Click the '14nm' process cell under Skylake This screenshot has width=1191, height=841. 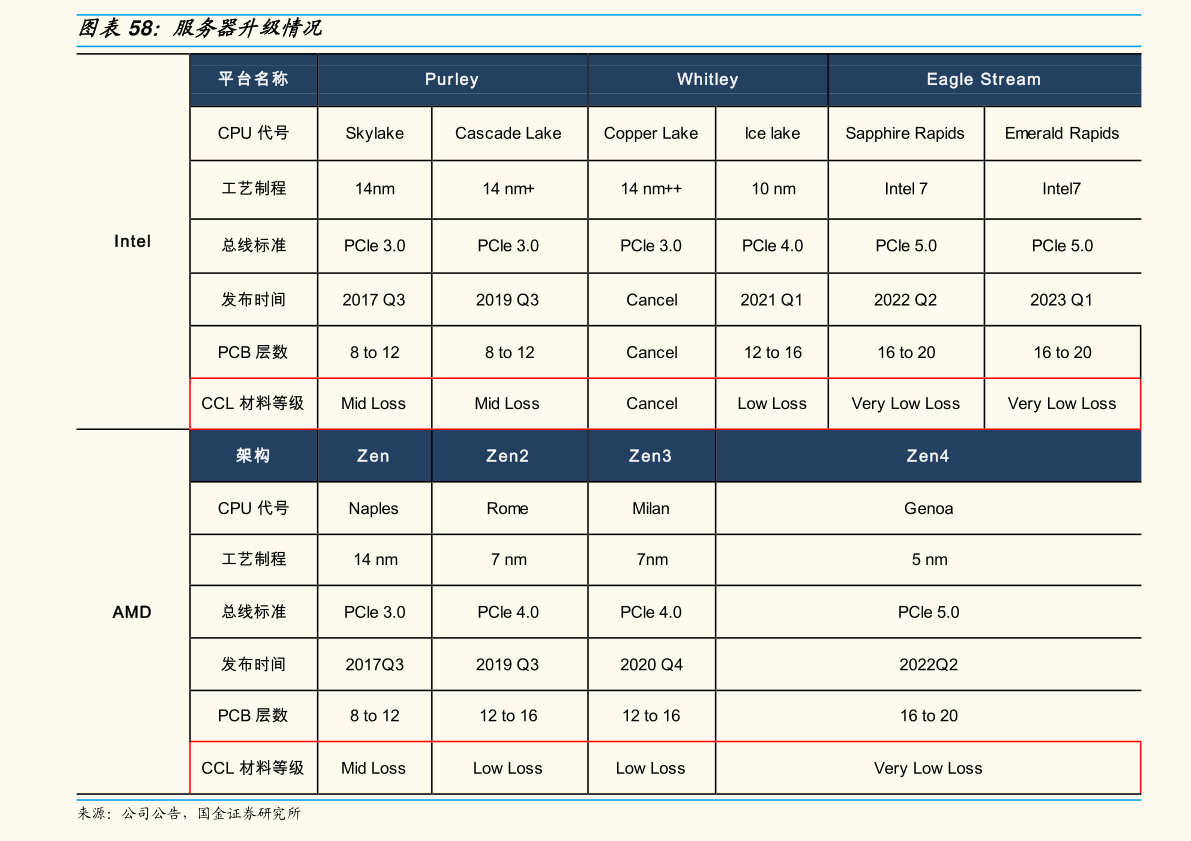(374, 189)
